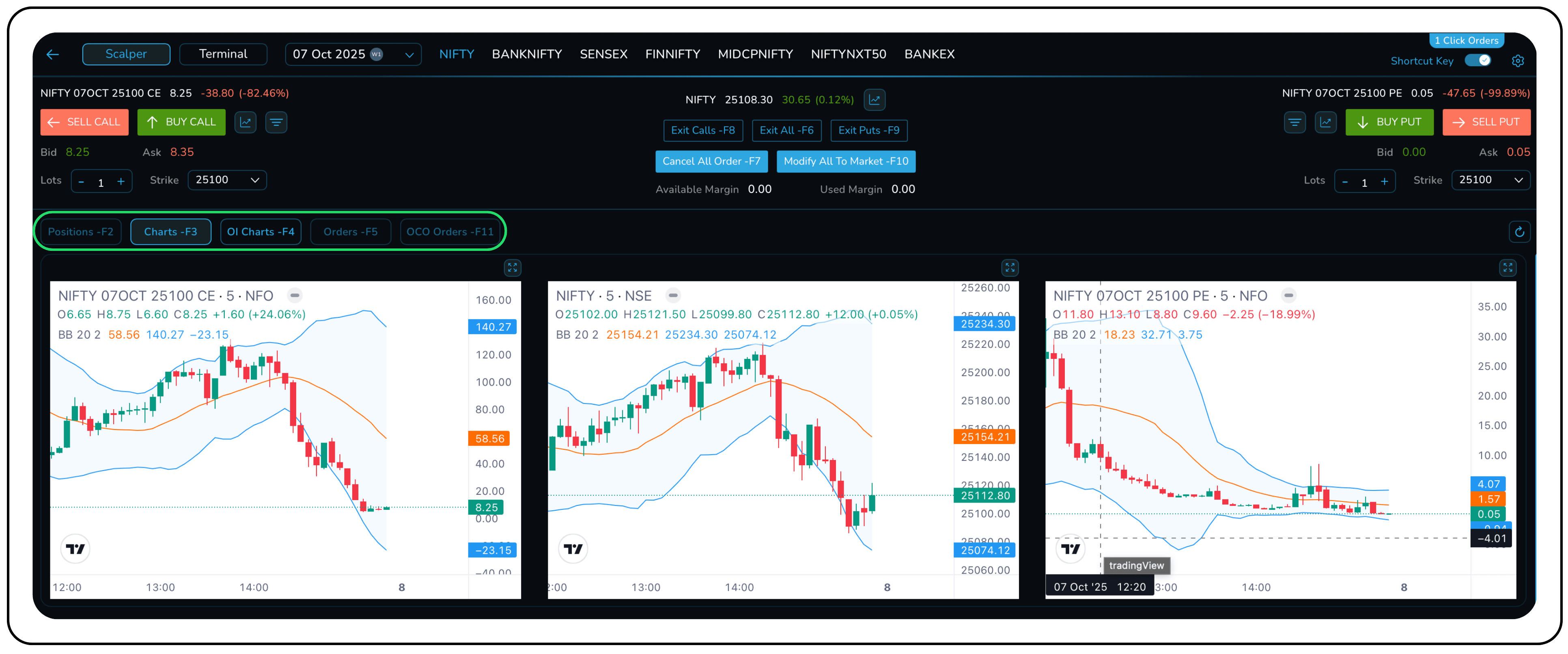Expand the NIFTY 5 NSE chart fullscreen

[x=1009, y=267]
